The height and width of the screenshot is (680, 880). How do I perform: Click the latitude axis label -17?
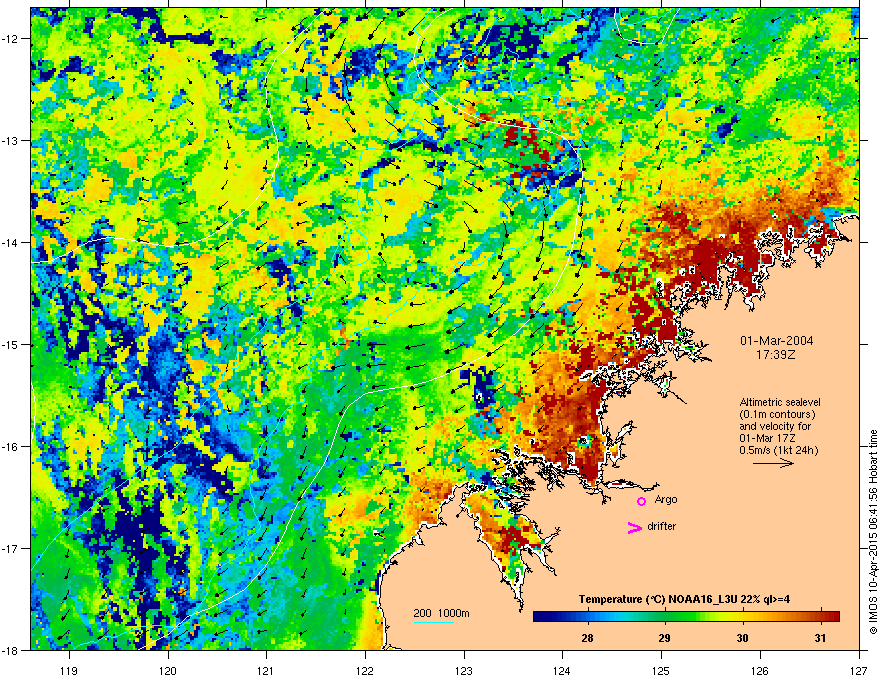click(11, 548)
